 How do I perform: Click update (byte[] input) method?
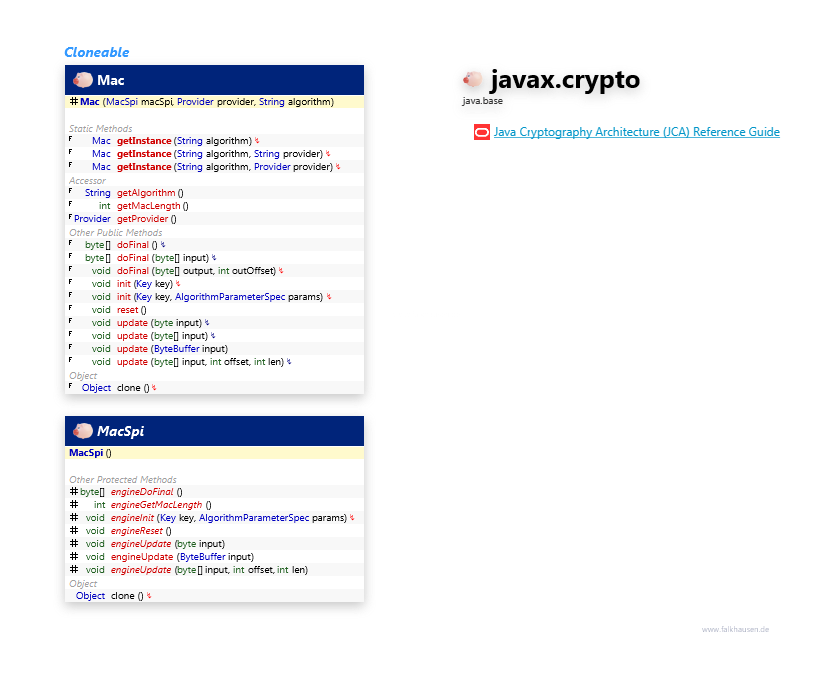pos(162,336)
